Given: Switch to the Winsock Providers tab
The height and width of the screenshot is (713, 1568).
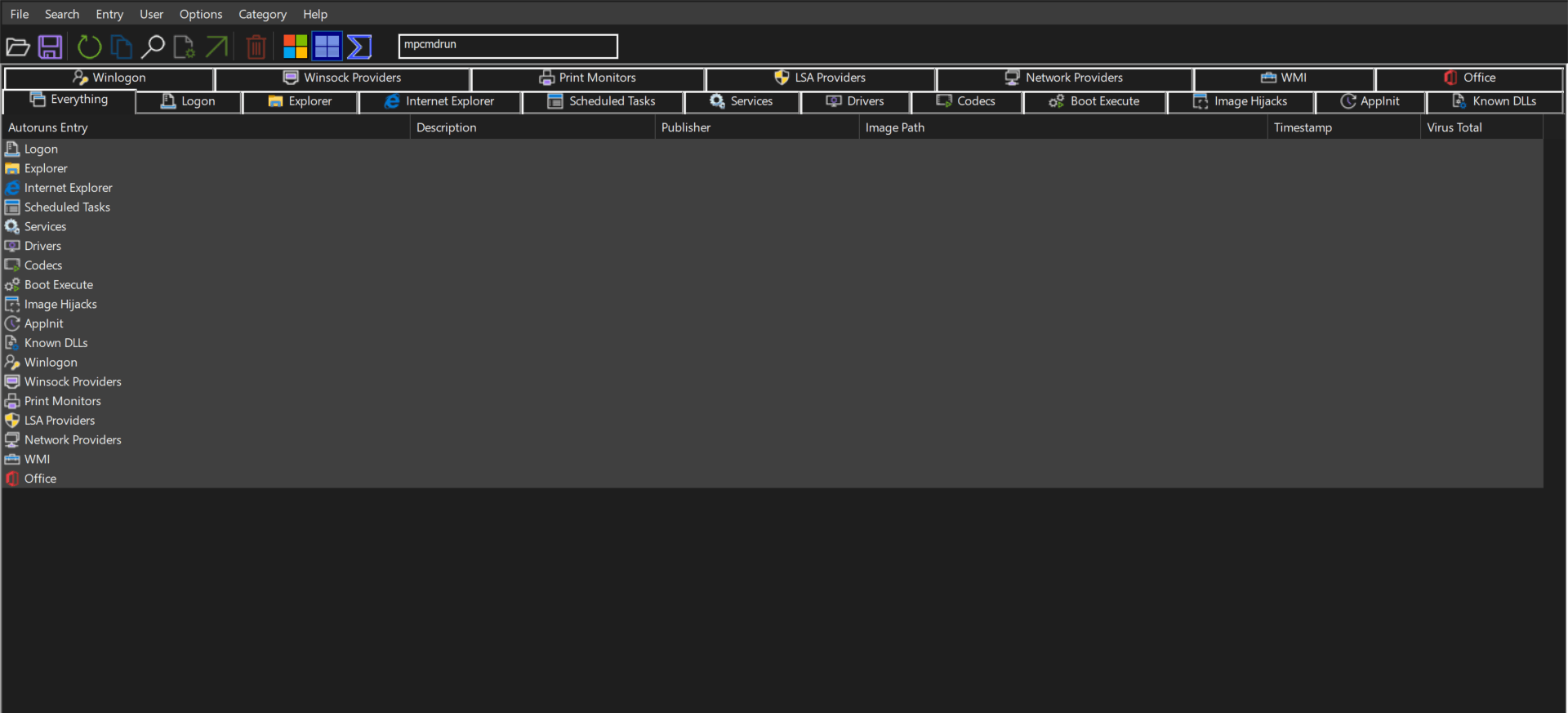Looking at the screenshot, I should (x=342, y=78).
